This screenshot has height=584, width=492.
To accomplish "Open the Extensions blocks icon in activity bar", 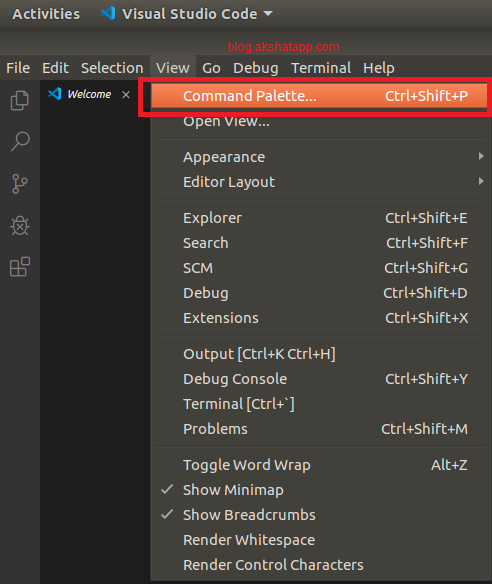I will (20, 267).
